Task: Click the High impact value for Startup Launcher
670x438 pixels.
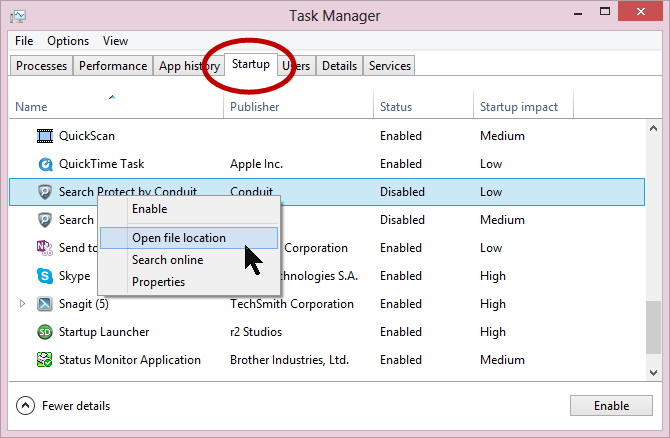Action: click(x=493, y=332)
